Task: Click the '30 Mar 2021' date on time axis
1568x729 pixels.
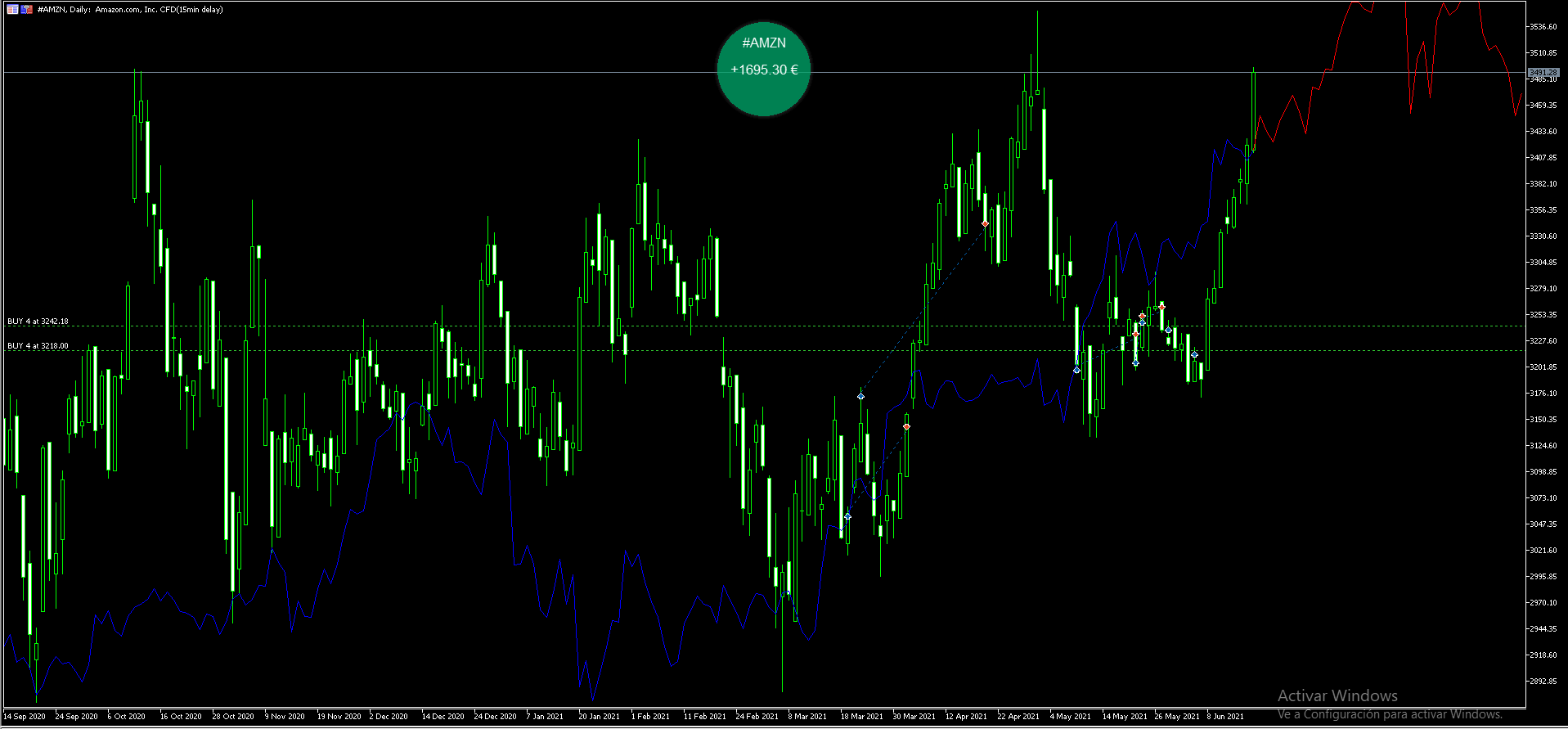Action: click(x=914, y=717)
